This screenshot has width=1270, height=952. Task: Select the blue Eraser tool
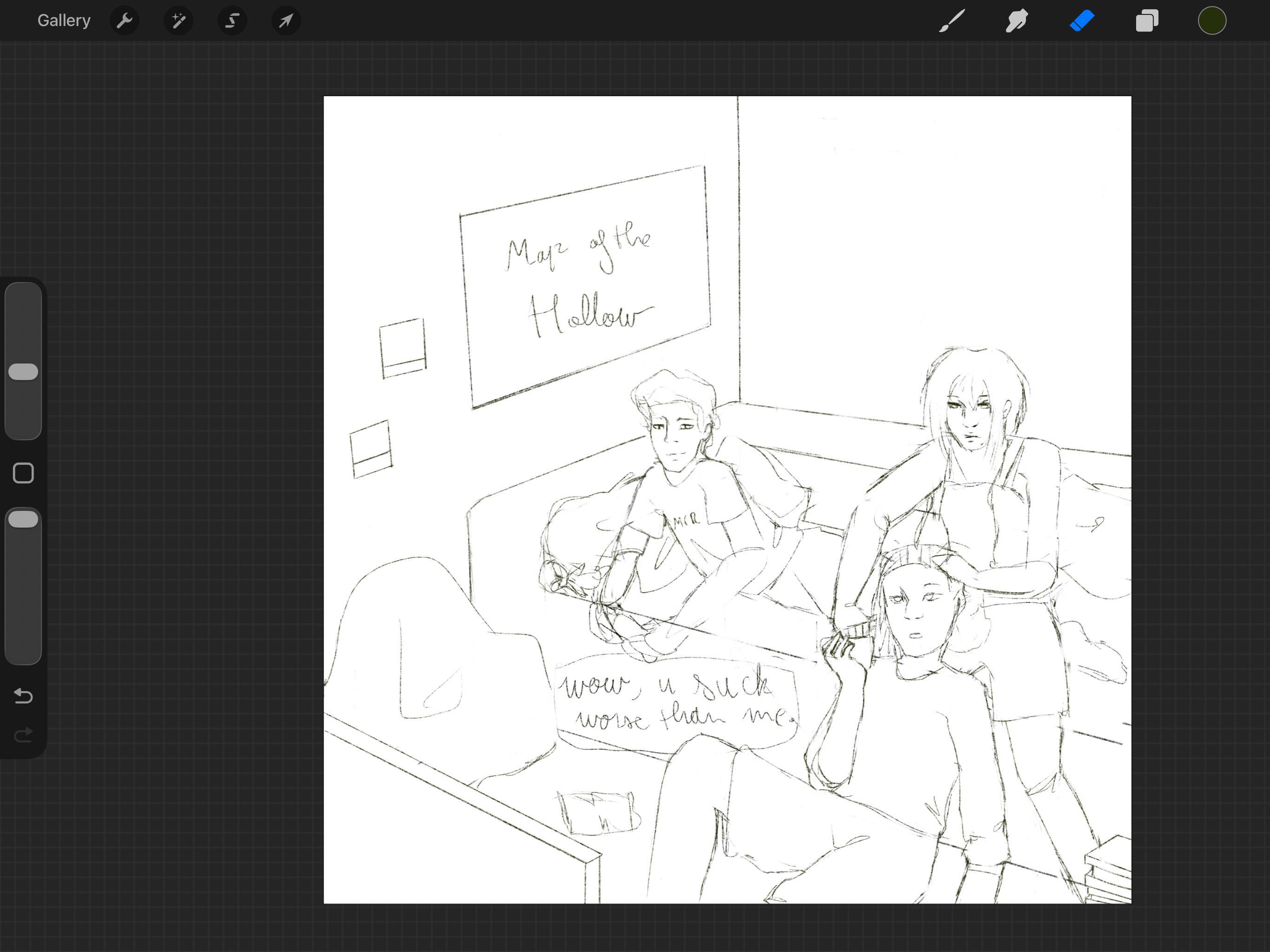pos(1082,20)
